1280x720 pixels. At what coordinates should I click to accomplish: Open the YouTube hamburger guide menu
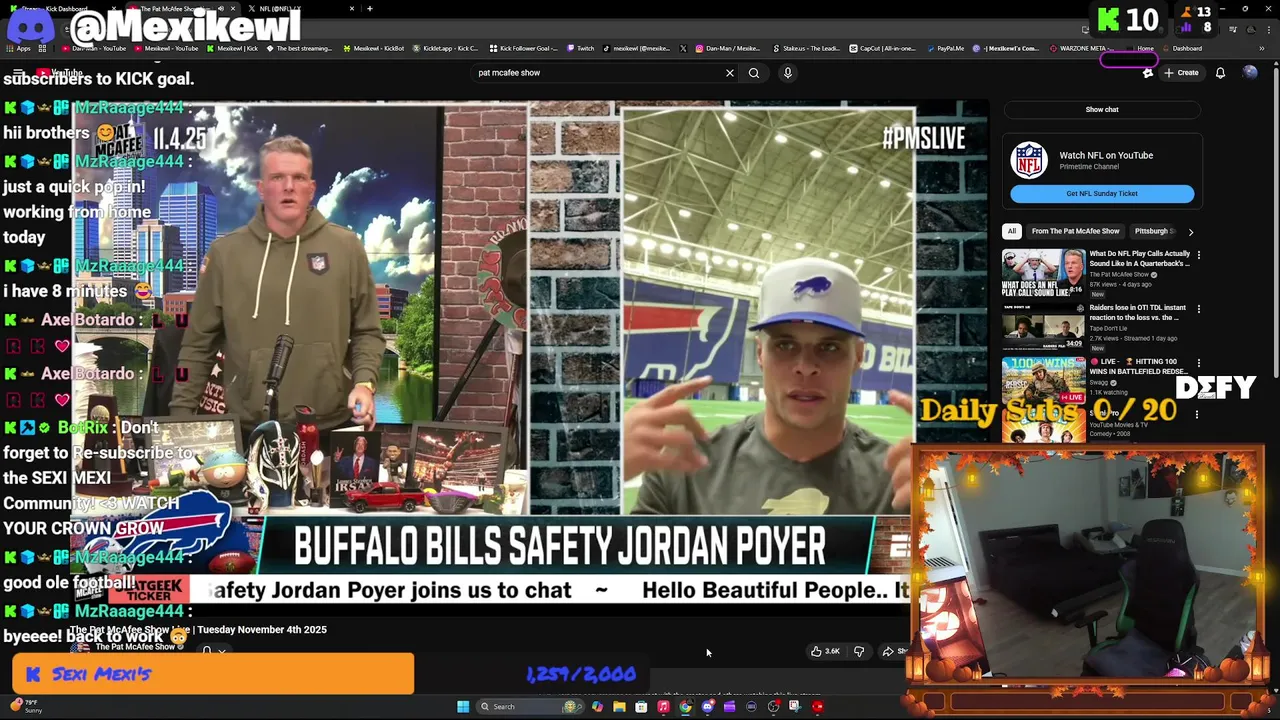click(17, 73)
